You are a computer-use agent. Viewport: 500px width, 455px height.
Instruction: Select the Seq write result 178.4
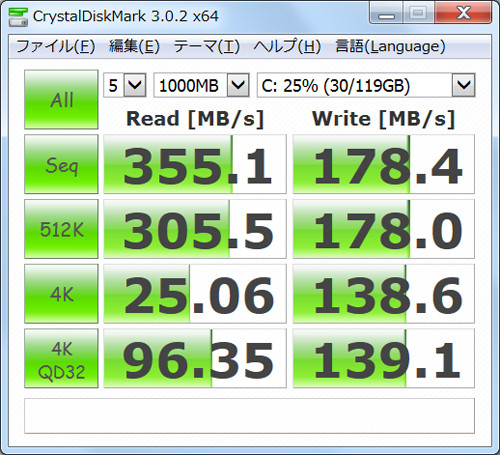(384, 164)
